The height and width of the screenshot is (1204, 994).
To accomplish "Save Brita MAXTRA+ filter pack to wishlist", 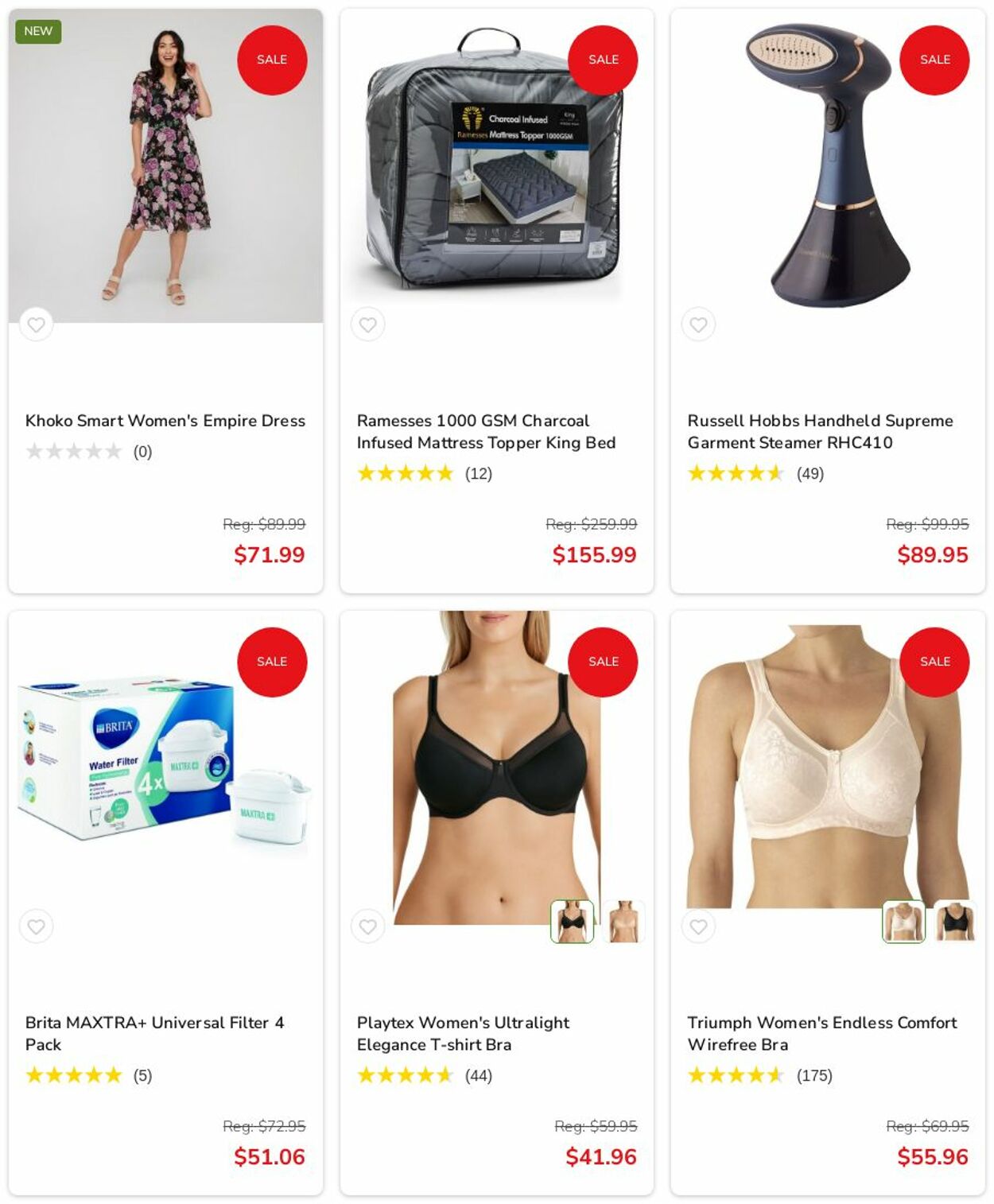I will 36,926.
